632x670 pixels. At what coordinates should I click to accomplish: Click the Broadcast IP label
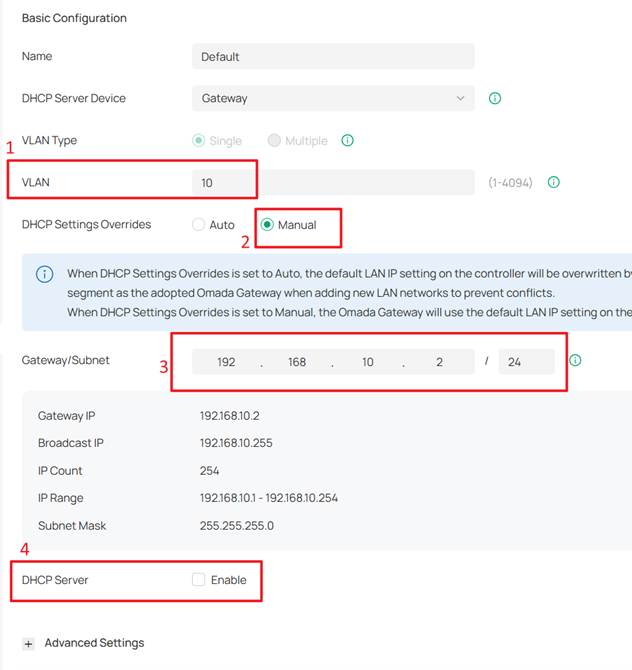click(71, 443)
